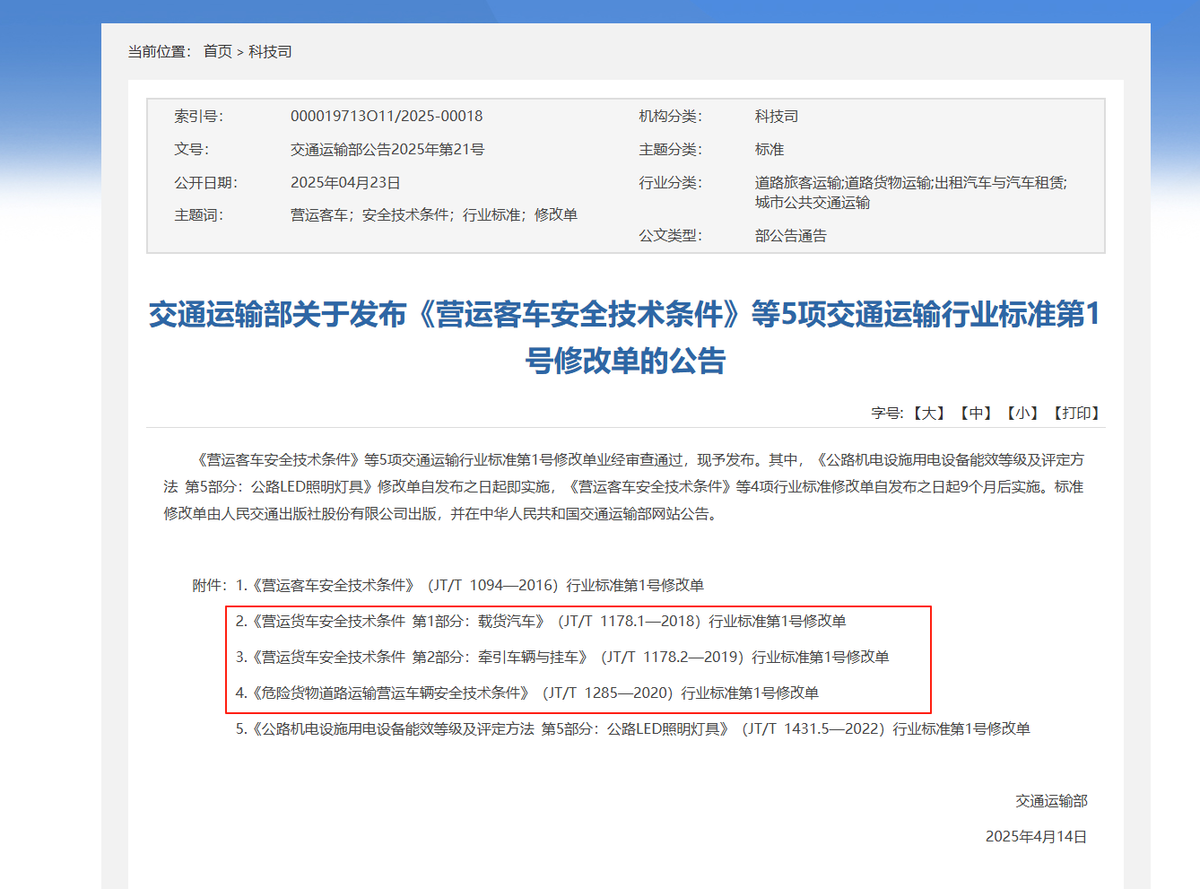Open attachment 5 公路LED照明灯具 JT/T 1431.5—2022
Viewport: 1200px width, 889px height.
[x=633, y=729]
